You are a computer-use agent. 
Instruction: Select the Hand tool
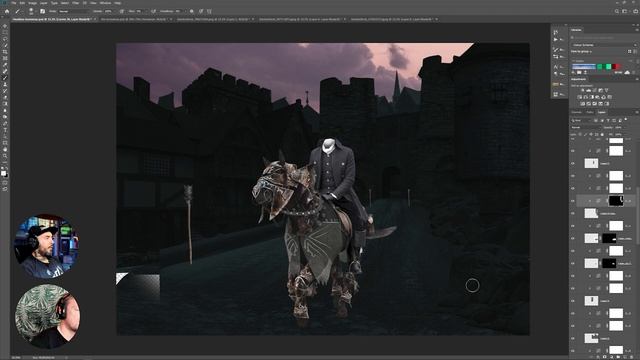5,149
